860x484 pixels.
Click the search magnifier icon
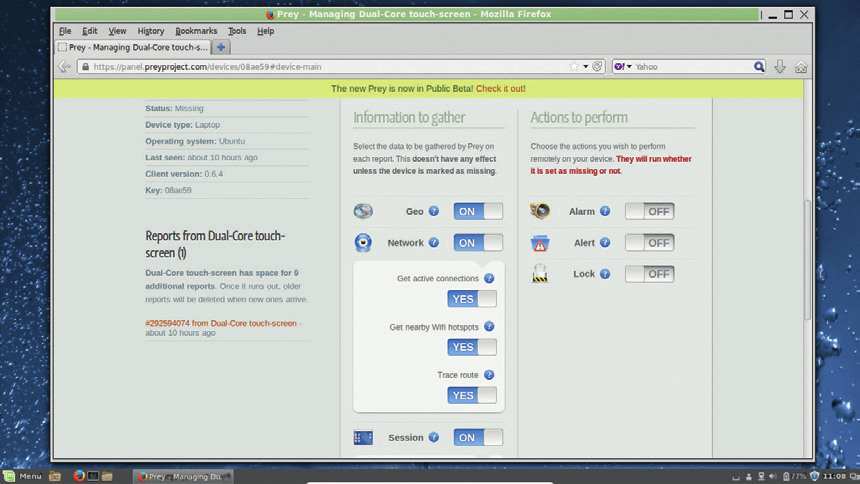coord(759,66)
